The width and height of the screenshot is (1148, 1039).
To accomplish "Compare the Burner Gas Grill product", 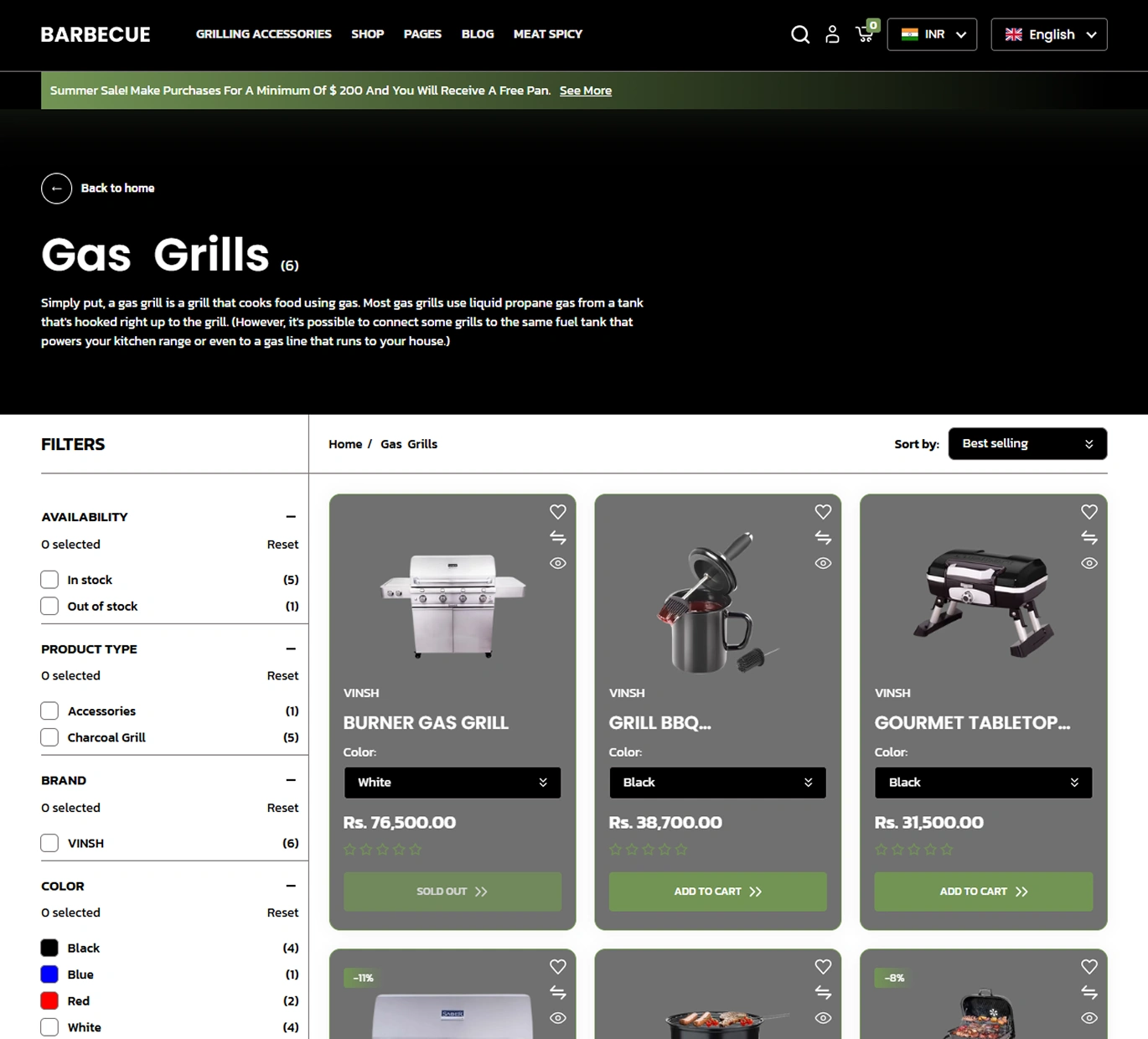I will click(558, 538).
